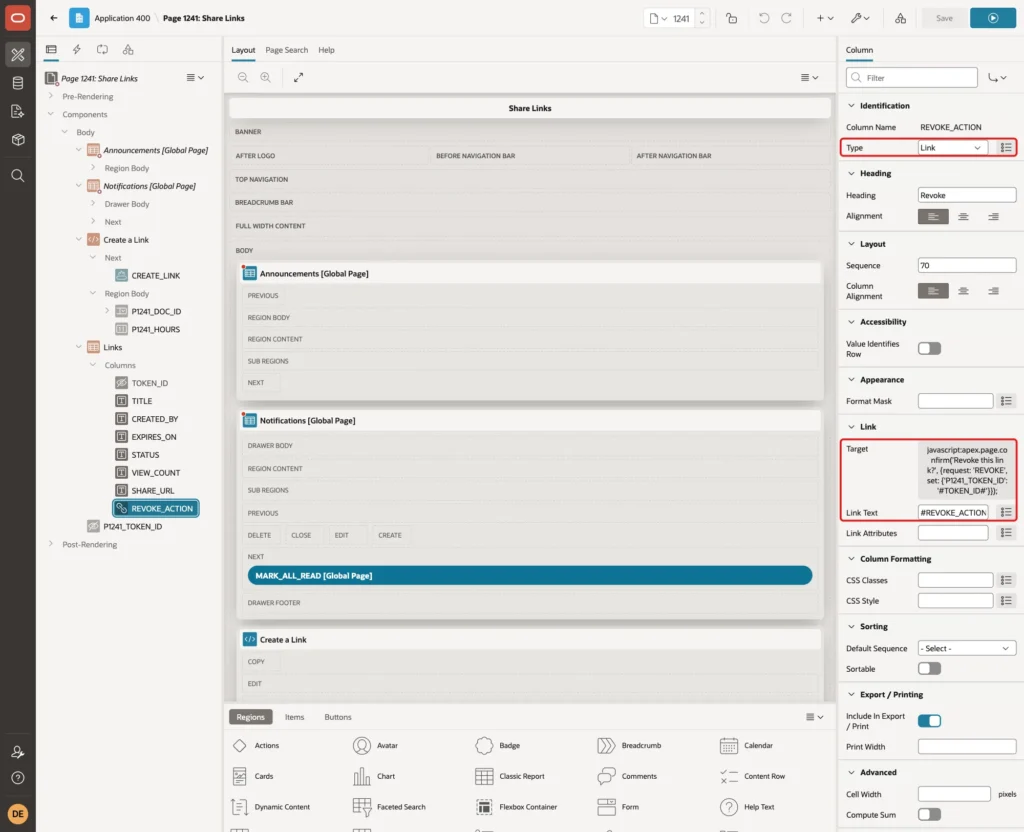This screenshot has width=1024, height=832.
Task: Toggle the Compute Sum switch
Action: [x=929, y=814]
